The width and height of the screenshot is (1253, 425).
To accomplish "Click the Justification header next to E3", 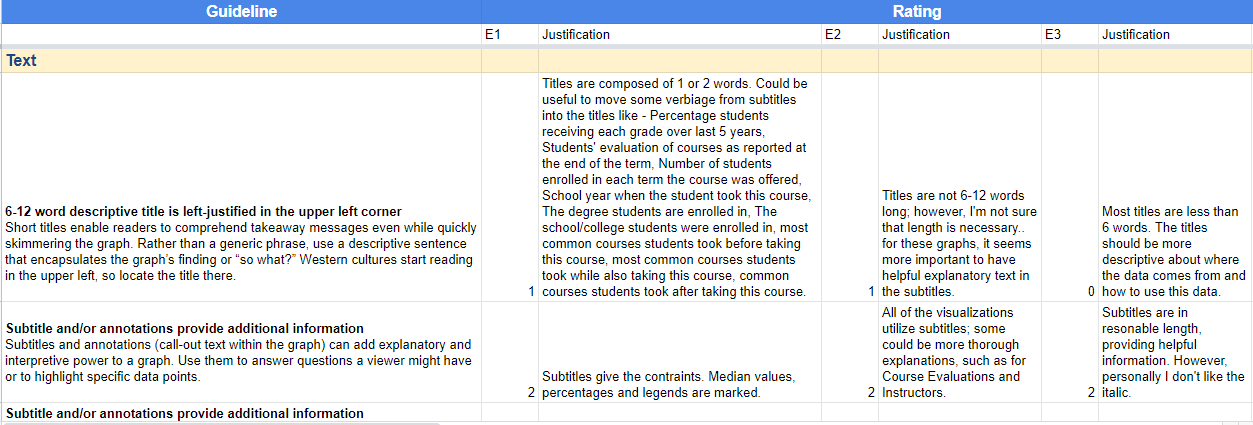I will 1174,35.
